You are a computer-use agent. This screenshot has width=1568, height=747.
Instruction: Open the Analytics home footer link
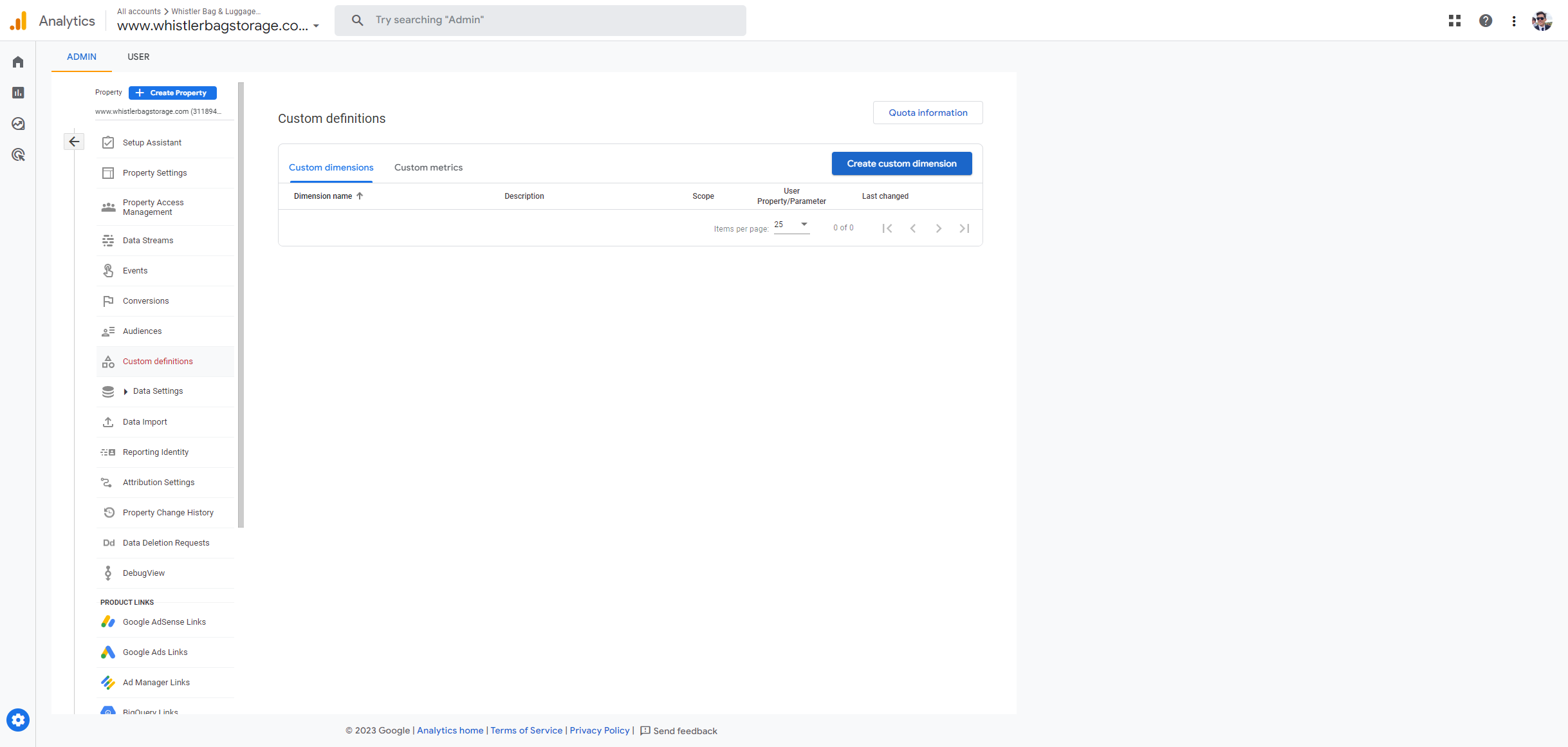450,730
